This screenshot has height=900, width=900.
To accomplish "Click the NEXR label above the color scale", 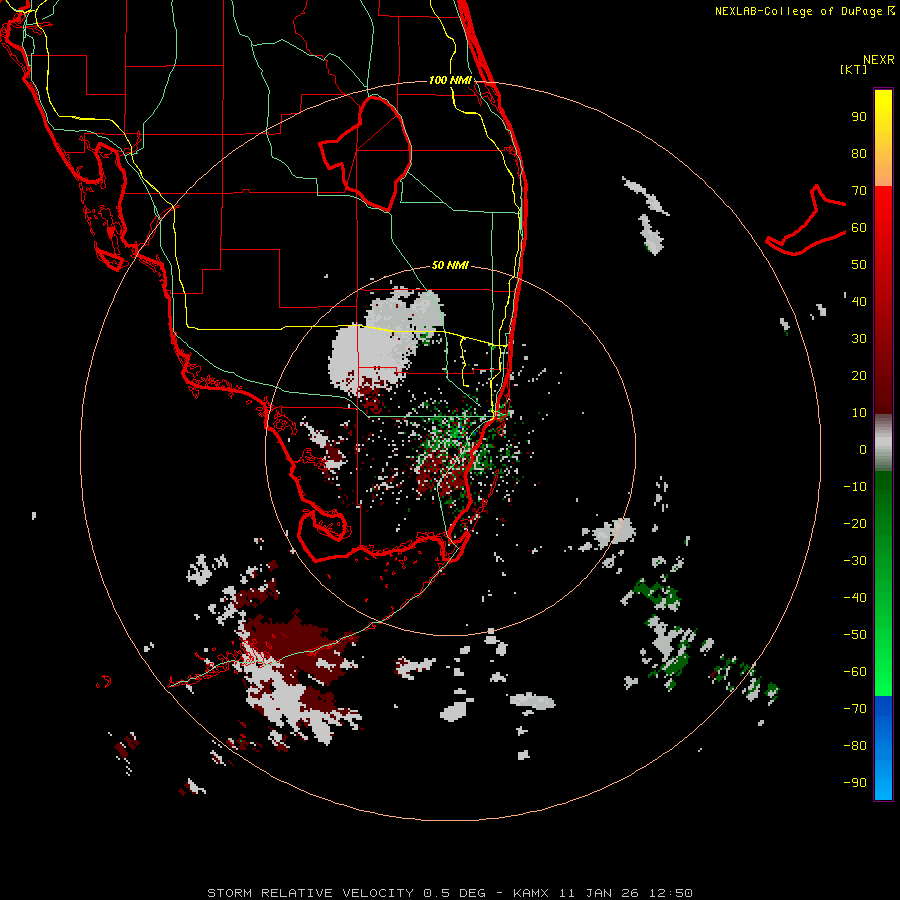I will click(879, 60).
